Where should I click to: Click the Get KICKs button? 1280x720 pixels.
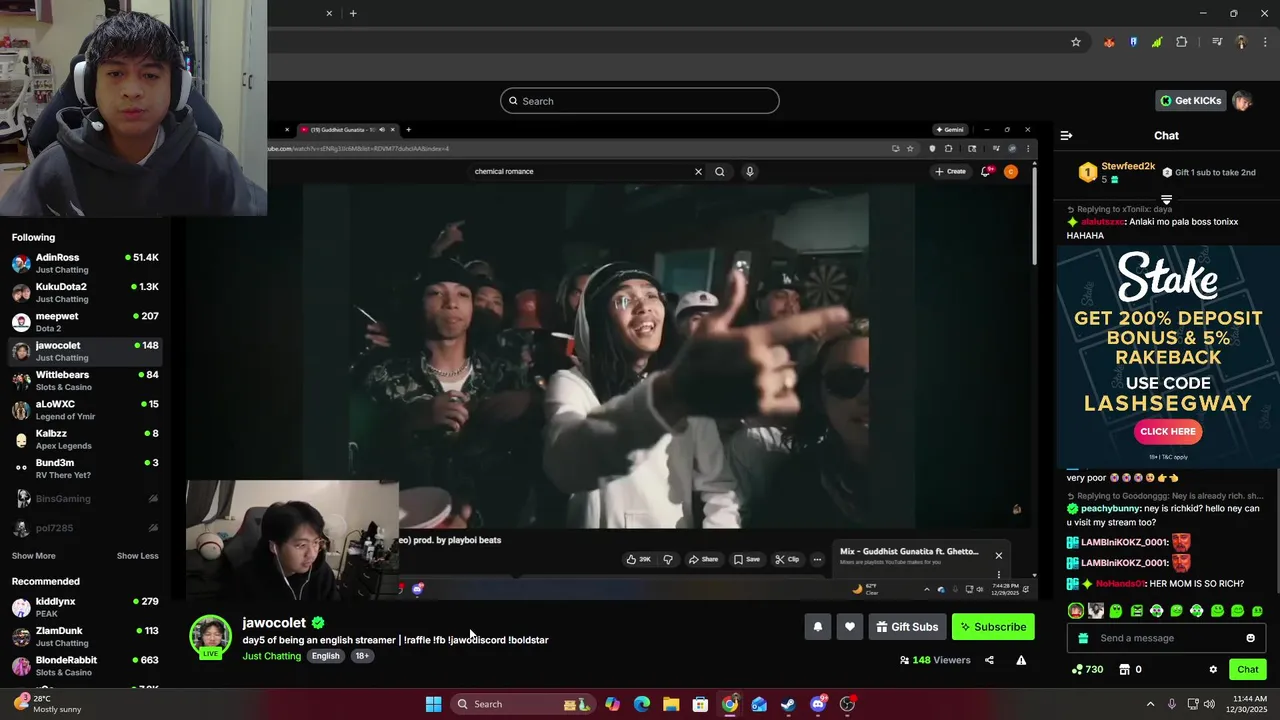point(1191,101)
